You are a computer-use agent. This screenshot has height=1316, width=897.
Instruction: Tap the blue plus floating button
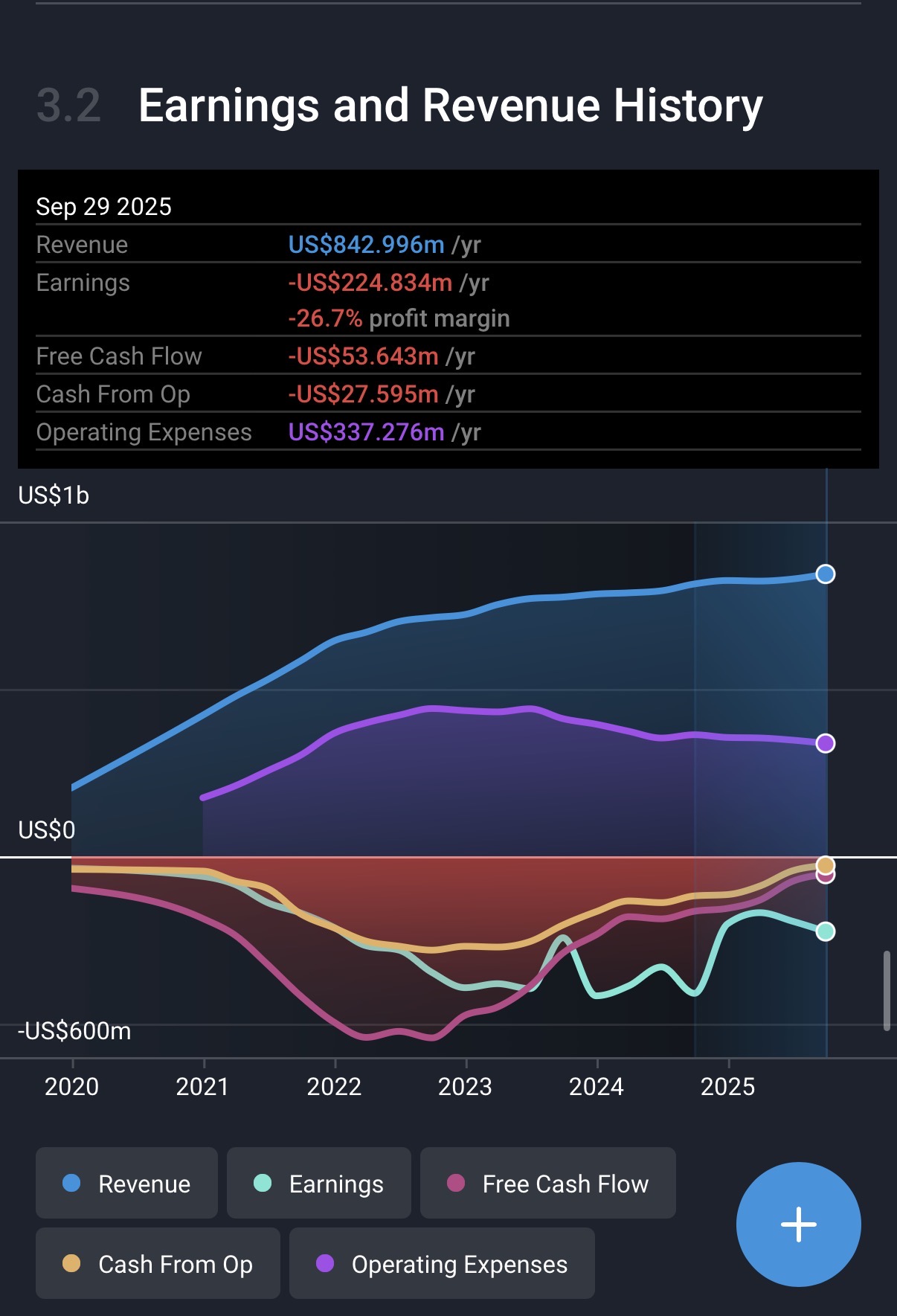click(x=798, y=1224)
